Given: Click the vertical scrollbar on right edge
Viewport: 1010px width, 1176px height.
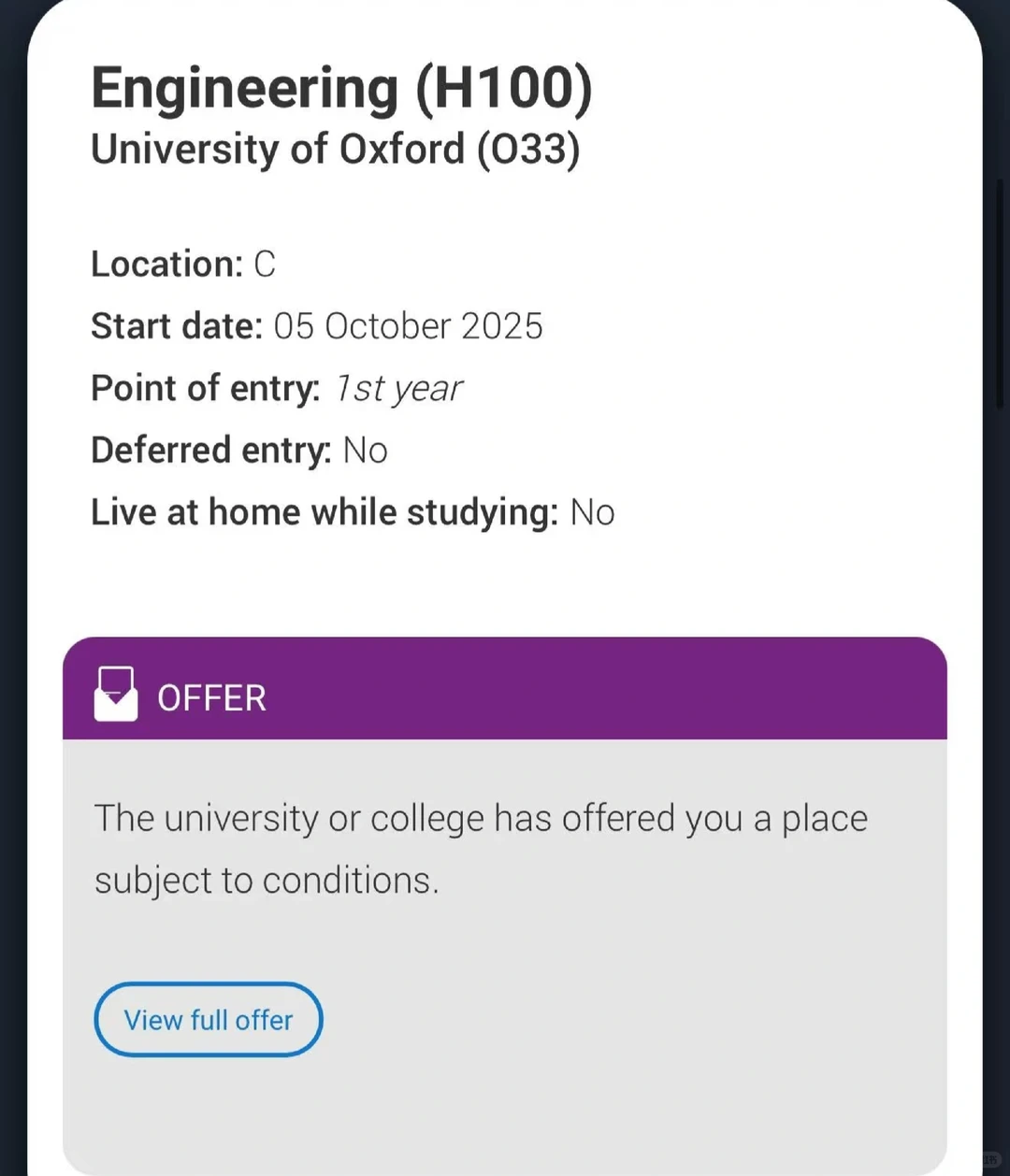Looking at the screenshot, I should 999,294.
